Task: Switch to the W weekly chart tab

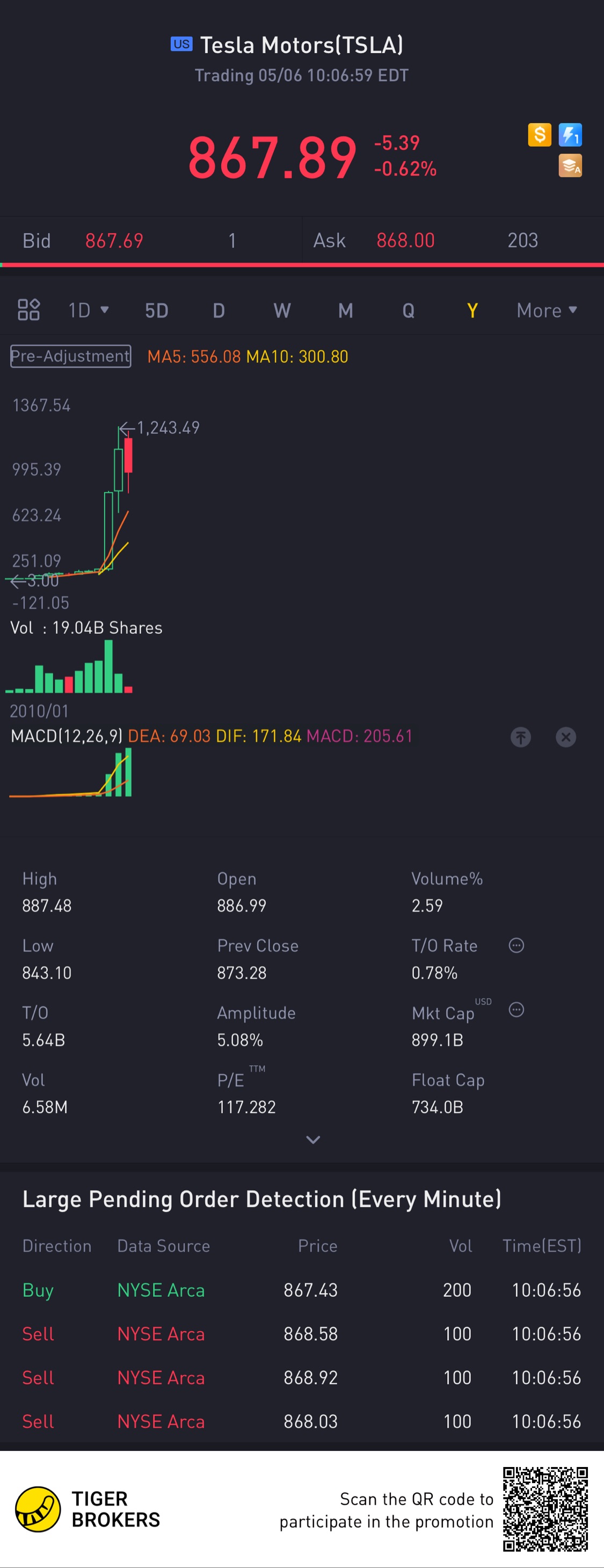Action: point(282,311)
